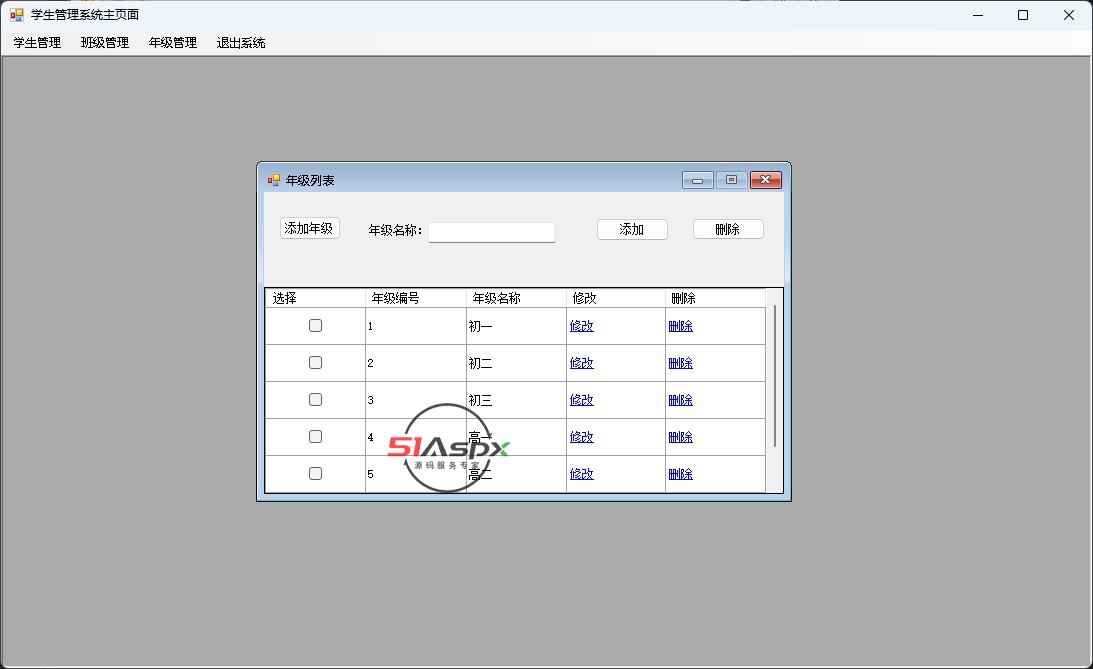Open the 班级管理 menu
Viewport: 1093px width, 669px height.
[x=105, y=43]
